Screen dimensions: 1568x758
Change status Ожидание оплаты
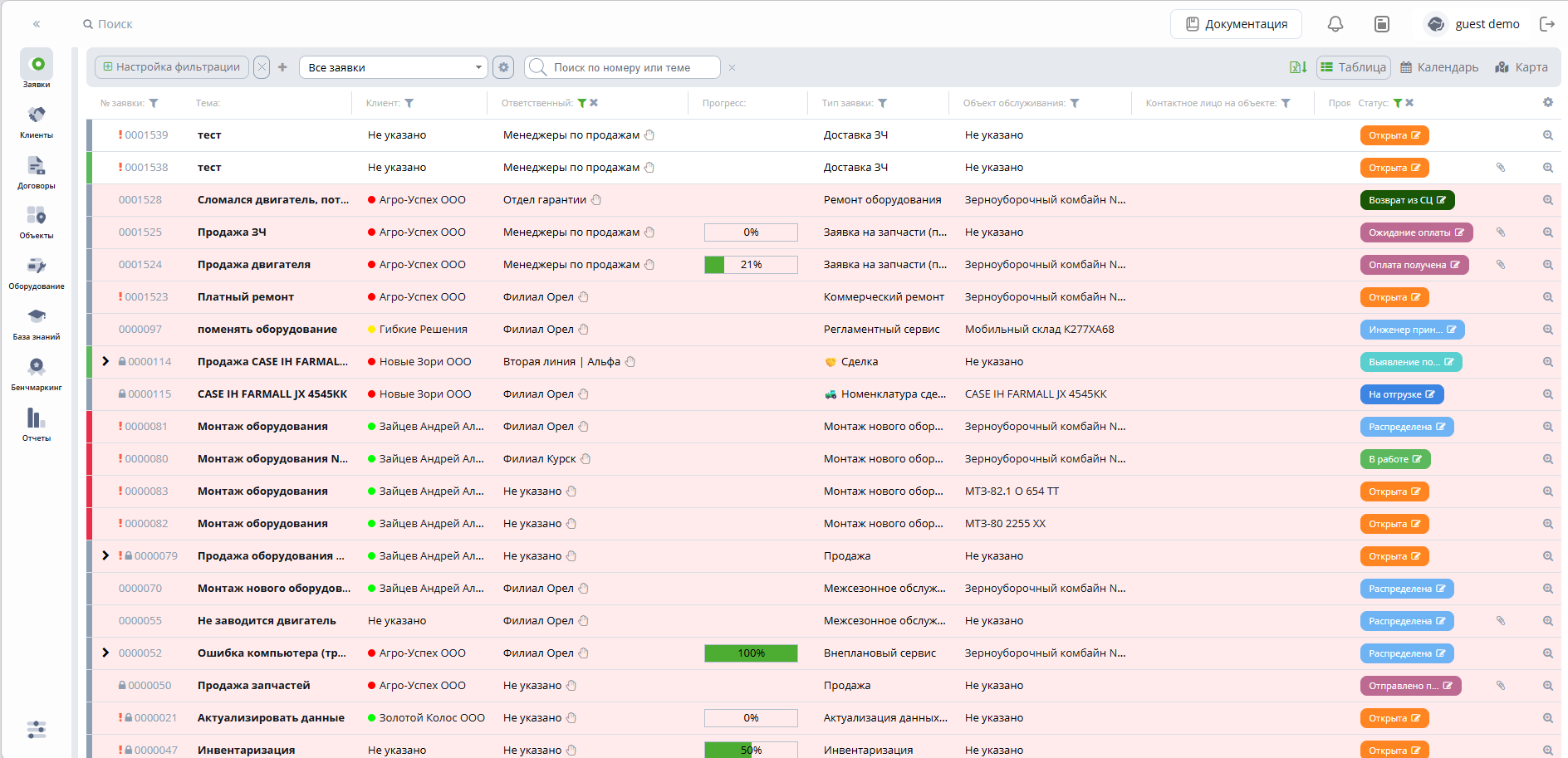click(x=1416, y=232)
